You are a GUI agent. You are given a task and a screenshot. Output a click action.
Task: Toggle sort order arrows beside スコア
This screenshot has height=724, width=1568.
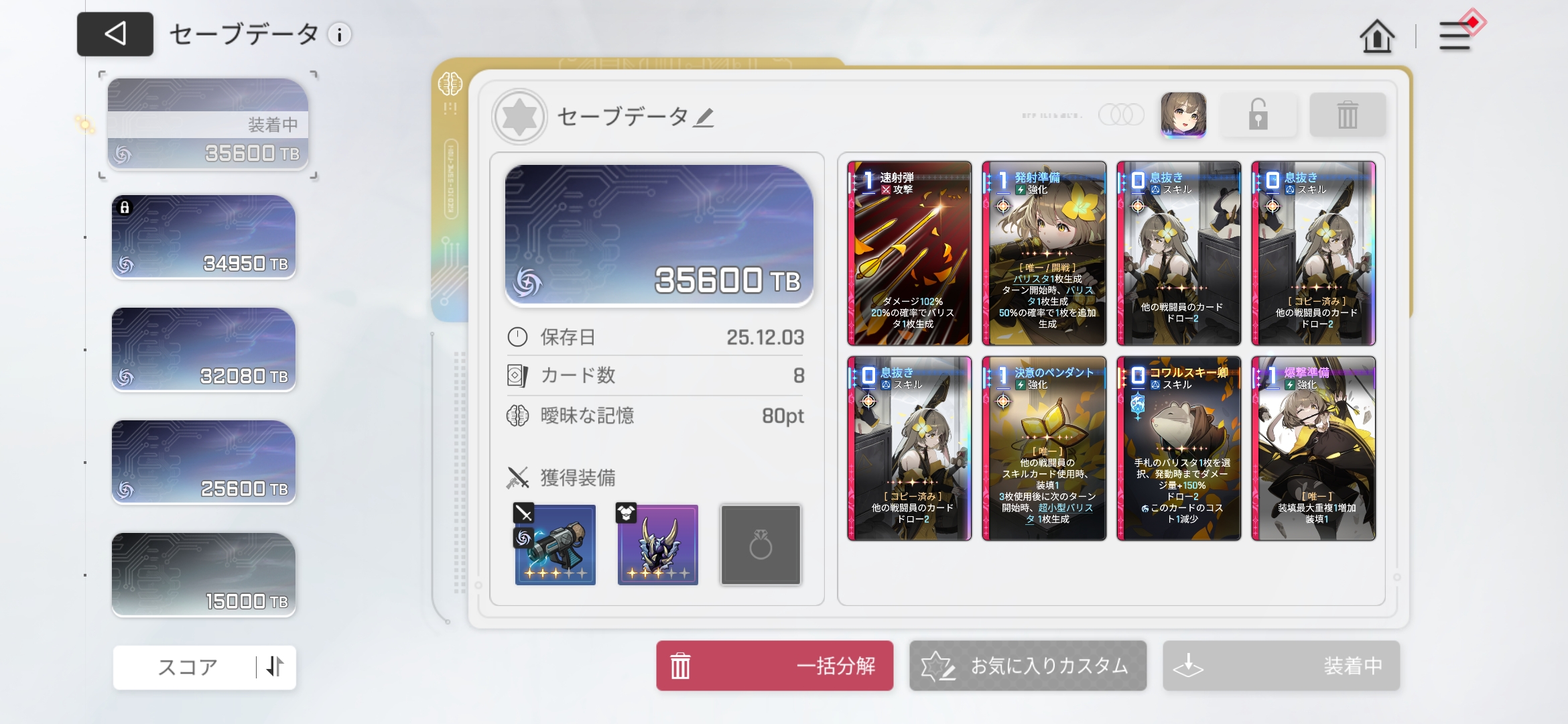(275, 666)
